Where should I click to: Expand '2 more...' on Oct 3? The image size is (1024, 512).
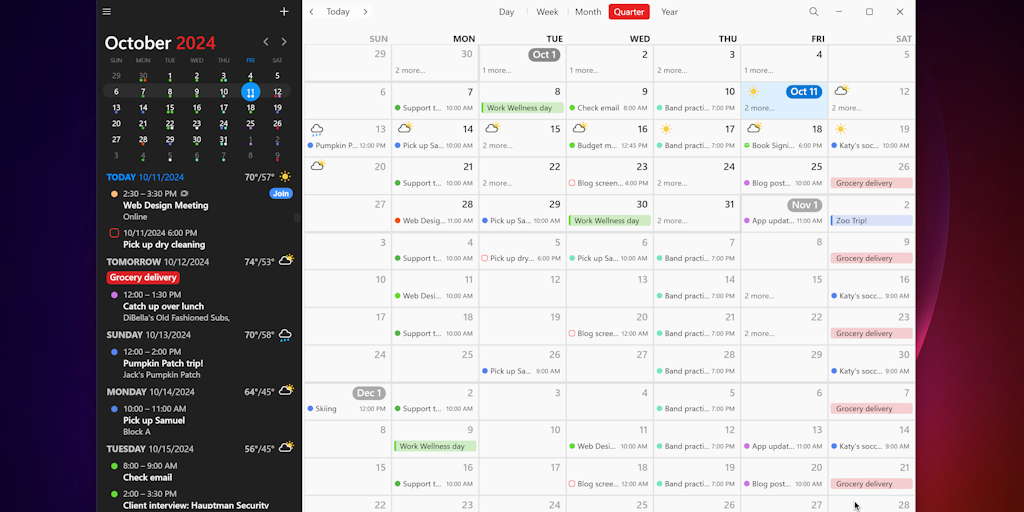[672, 71]
